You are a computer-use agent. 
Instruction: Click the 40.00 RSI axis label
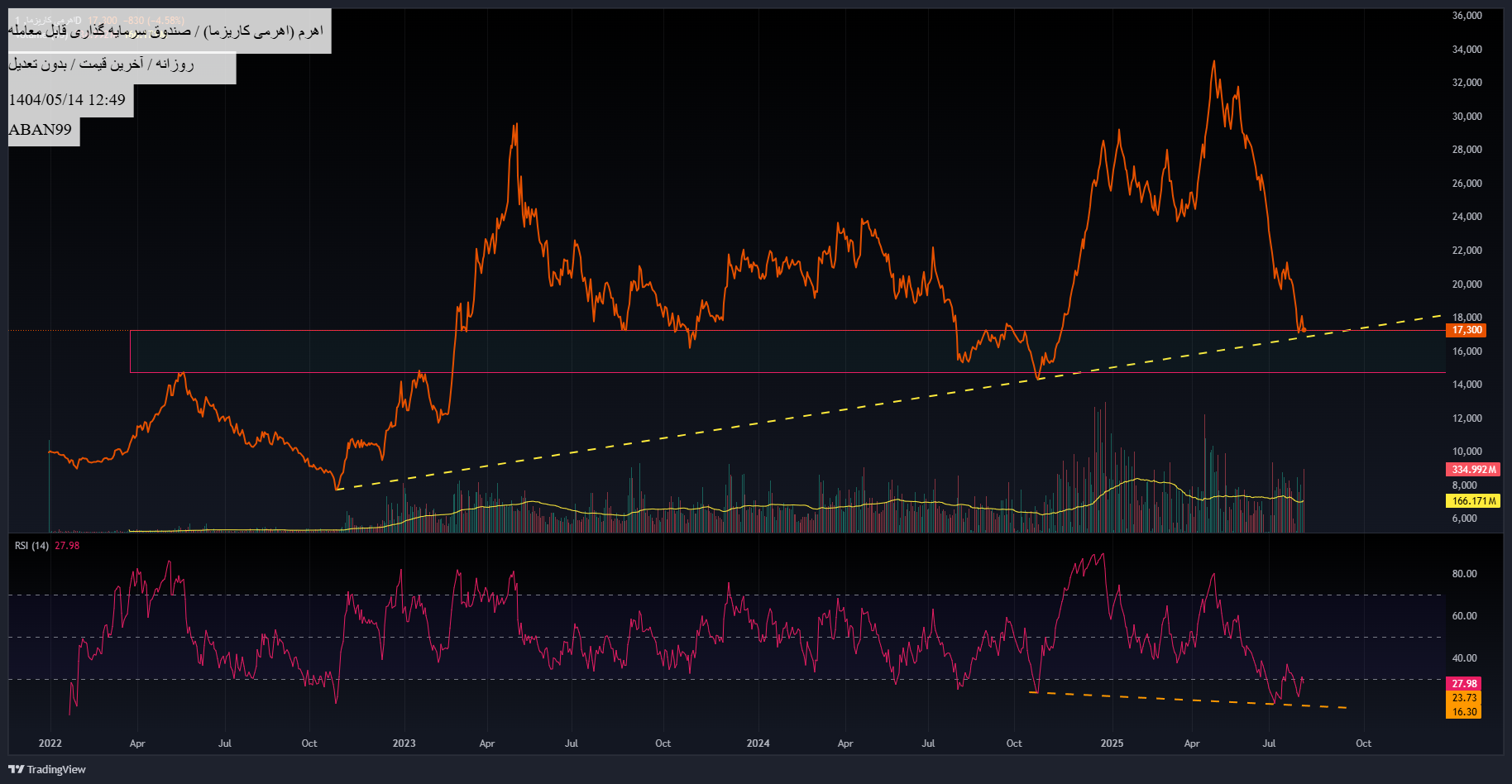pyautogui.click(x=1465, y=658)
